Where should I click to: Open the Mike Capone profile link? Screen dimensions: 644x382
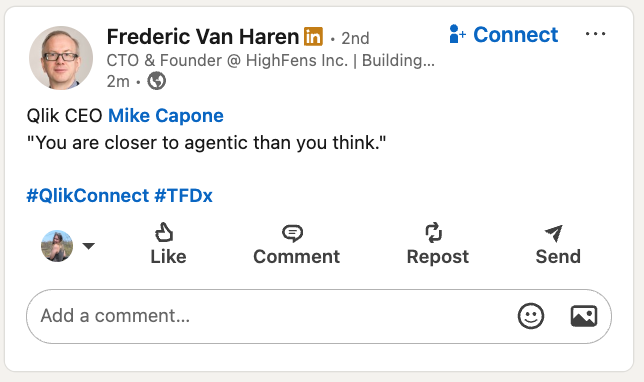166,116
